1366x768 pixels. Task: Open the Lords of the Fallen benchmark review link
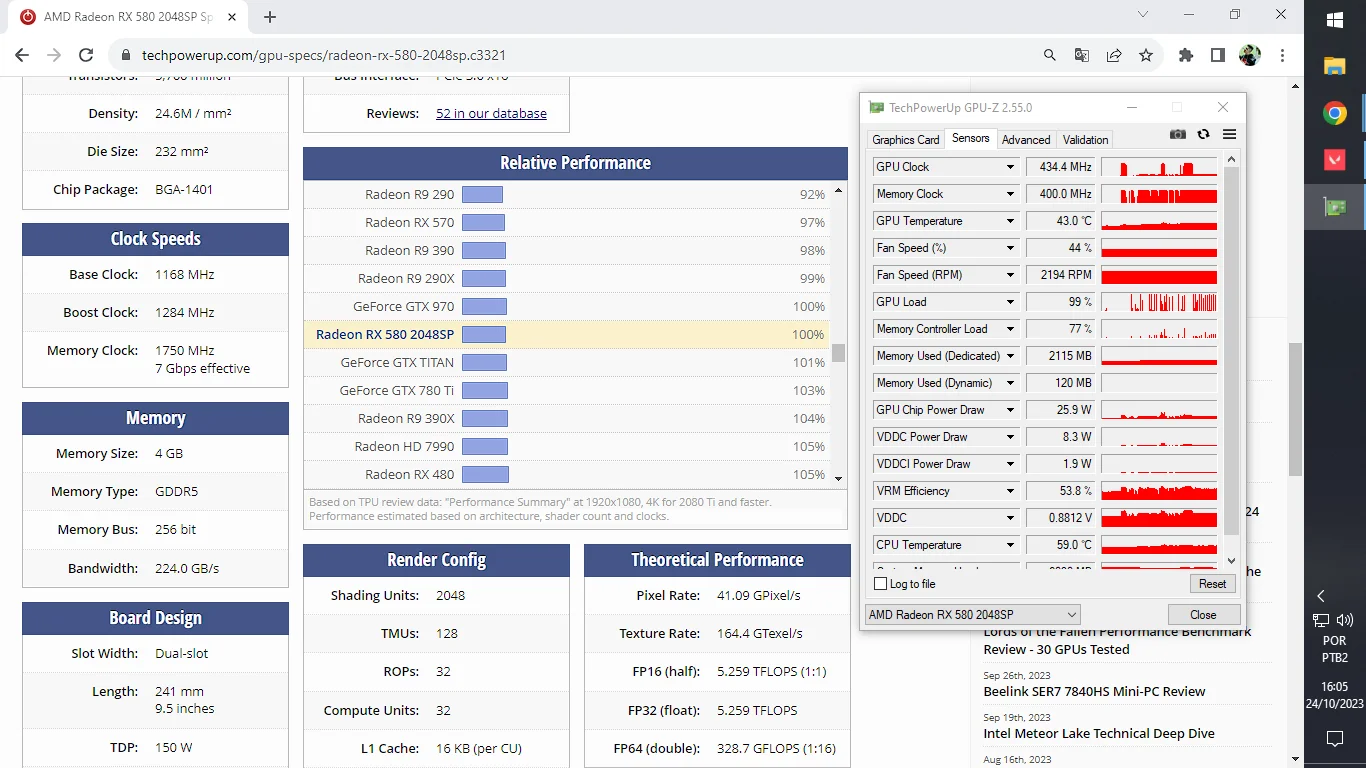coord(1117,640)
